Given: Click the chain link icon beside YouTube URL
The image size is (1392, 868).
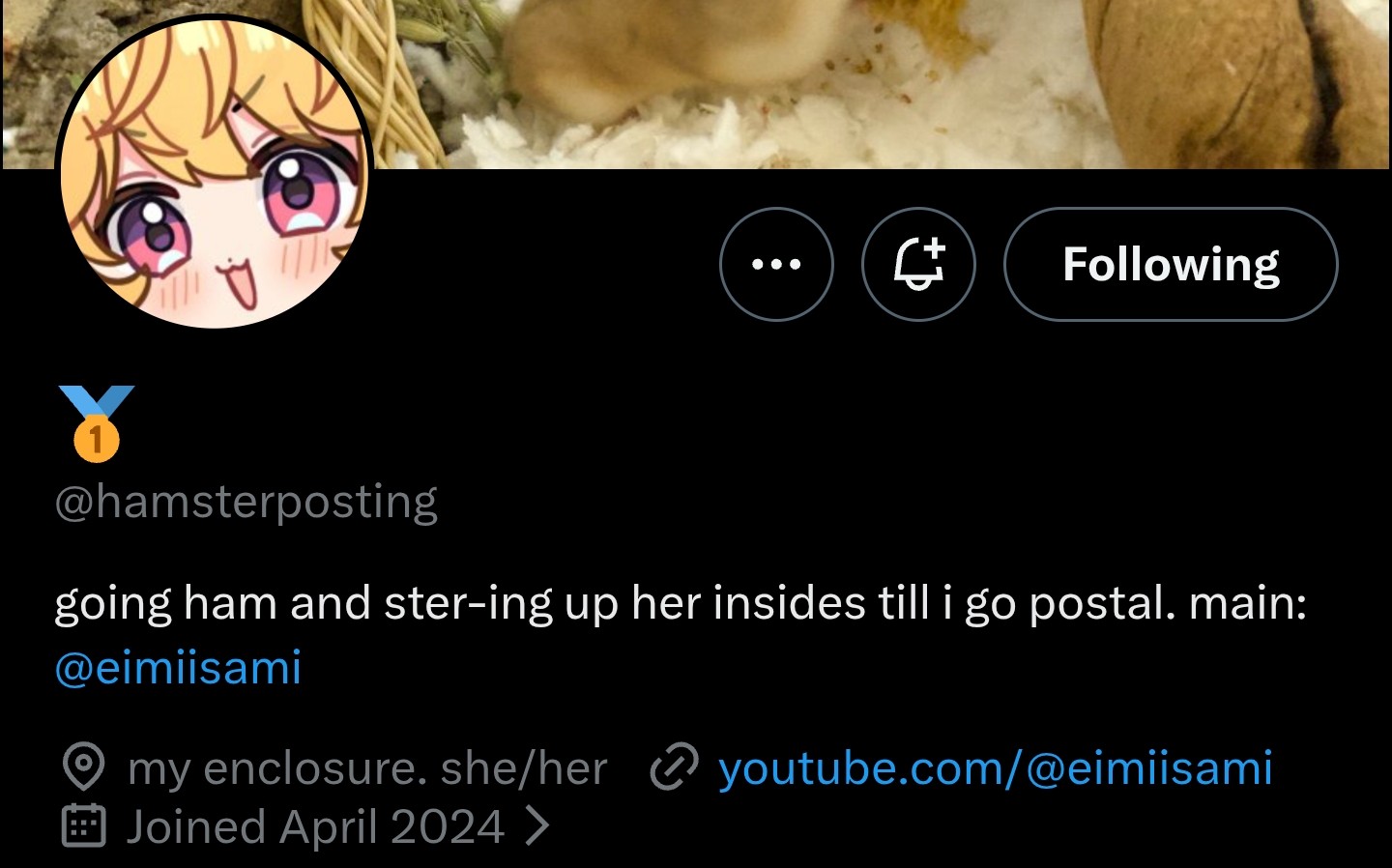Looking at the screenshot, I should pos(674,767).
